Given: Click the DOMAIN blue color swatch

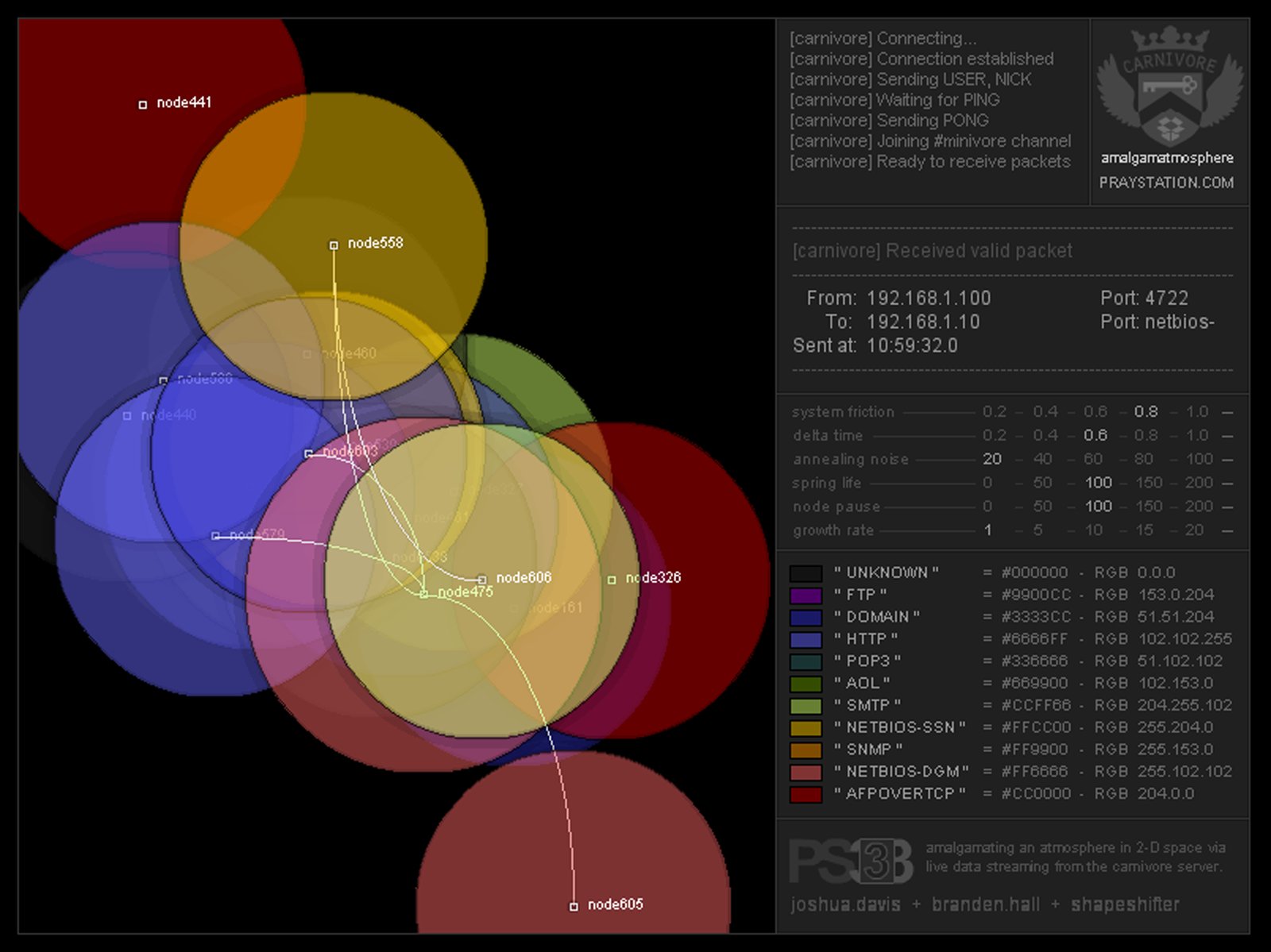Looking at the screenshot, I should [x=805, y=618].
